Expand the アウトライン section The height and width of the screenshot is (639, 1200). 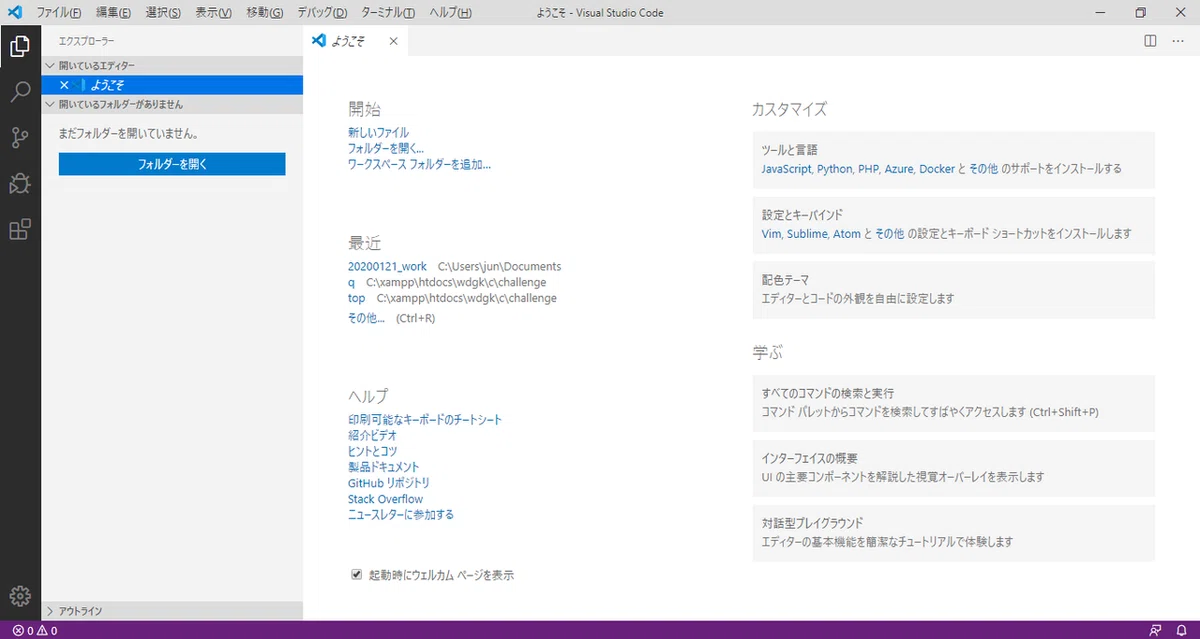click(172, 610)
